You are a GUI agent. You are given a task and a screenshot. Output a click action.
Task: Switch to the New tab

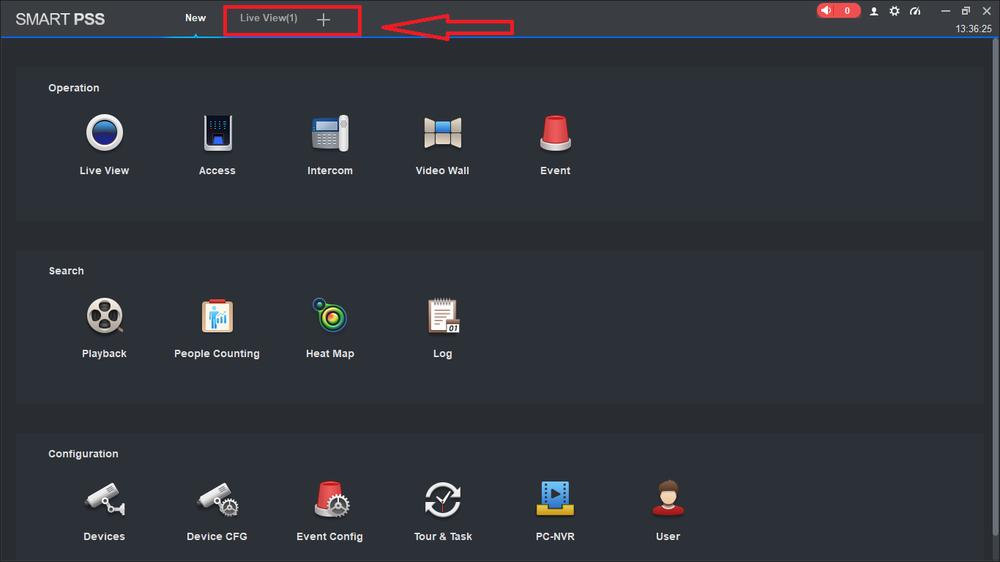(195, 18)
